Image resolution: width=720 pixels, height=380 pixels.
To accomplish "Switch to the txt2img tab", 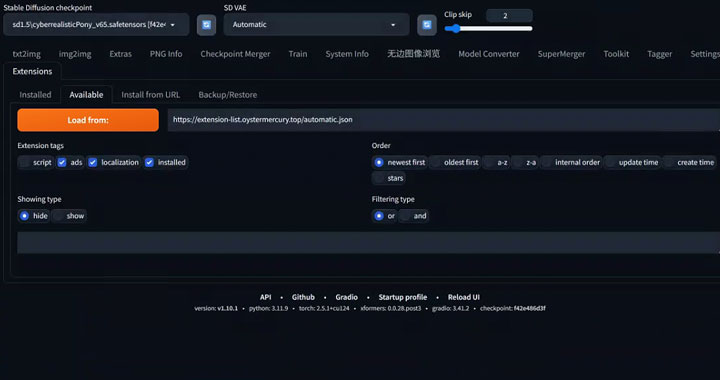I will (x=27, y=54).
